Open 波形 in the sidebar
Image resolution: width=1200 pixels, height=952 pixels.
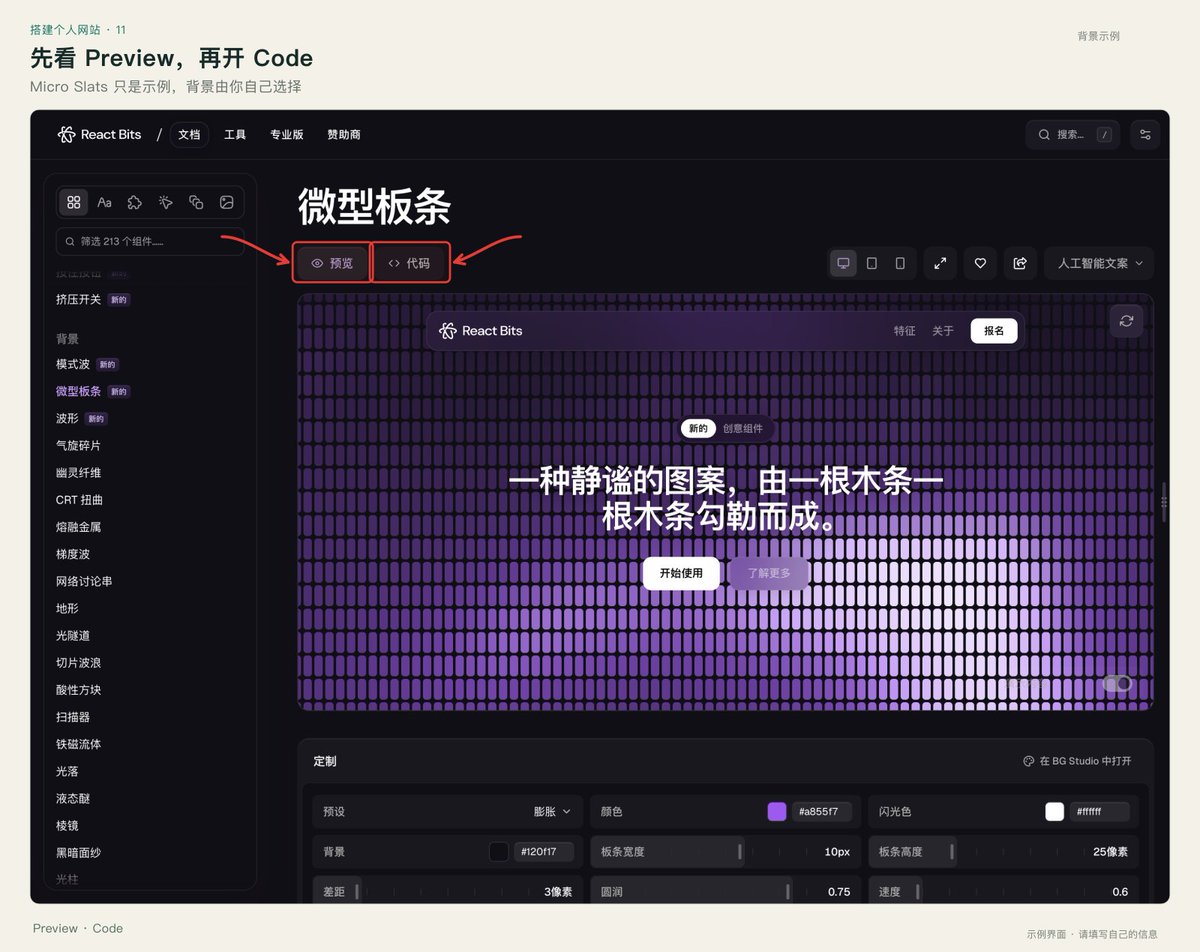[x=67, y=418]
